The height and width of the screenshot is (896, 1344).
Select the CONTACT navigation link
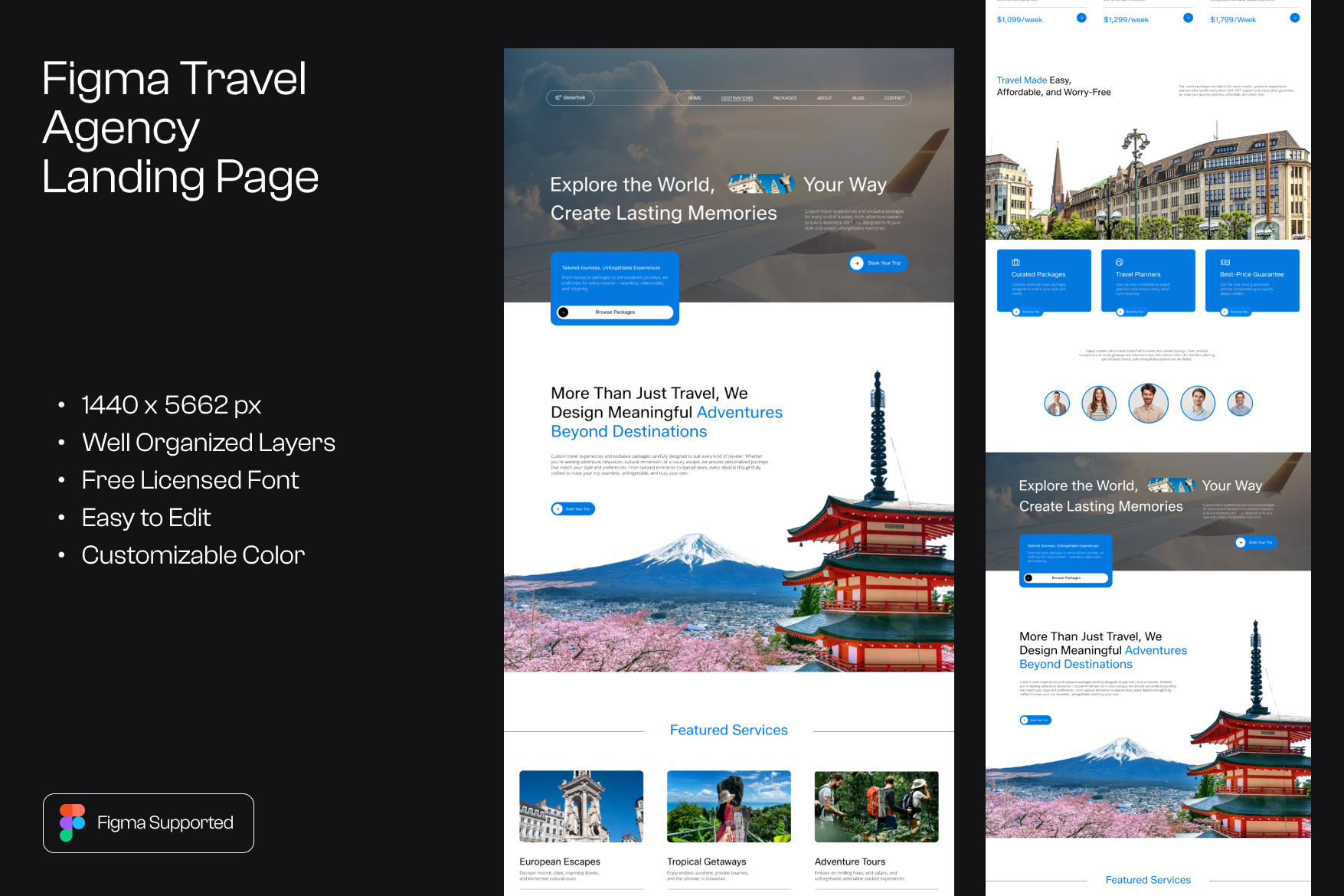point(894,98)
